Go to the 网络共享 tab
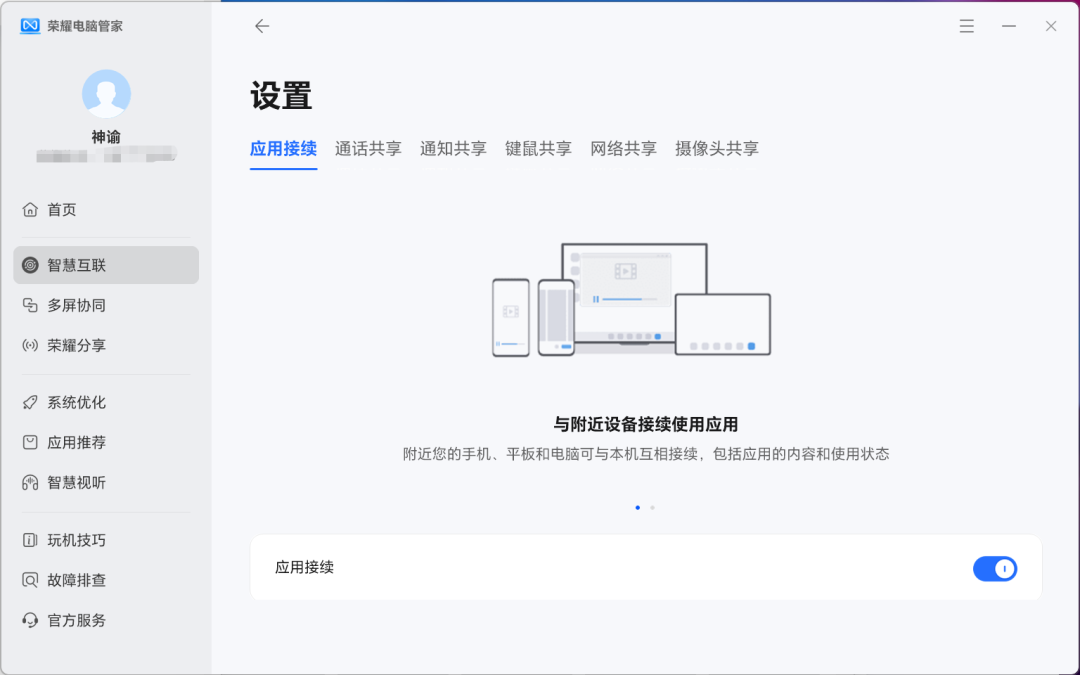 click(623, 149)
